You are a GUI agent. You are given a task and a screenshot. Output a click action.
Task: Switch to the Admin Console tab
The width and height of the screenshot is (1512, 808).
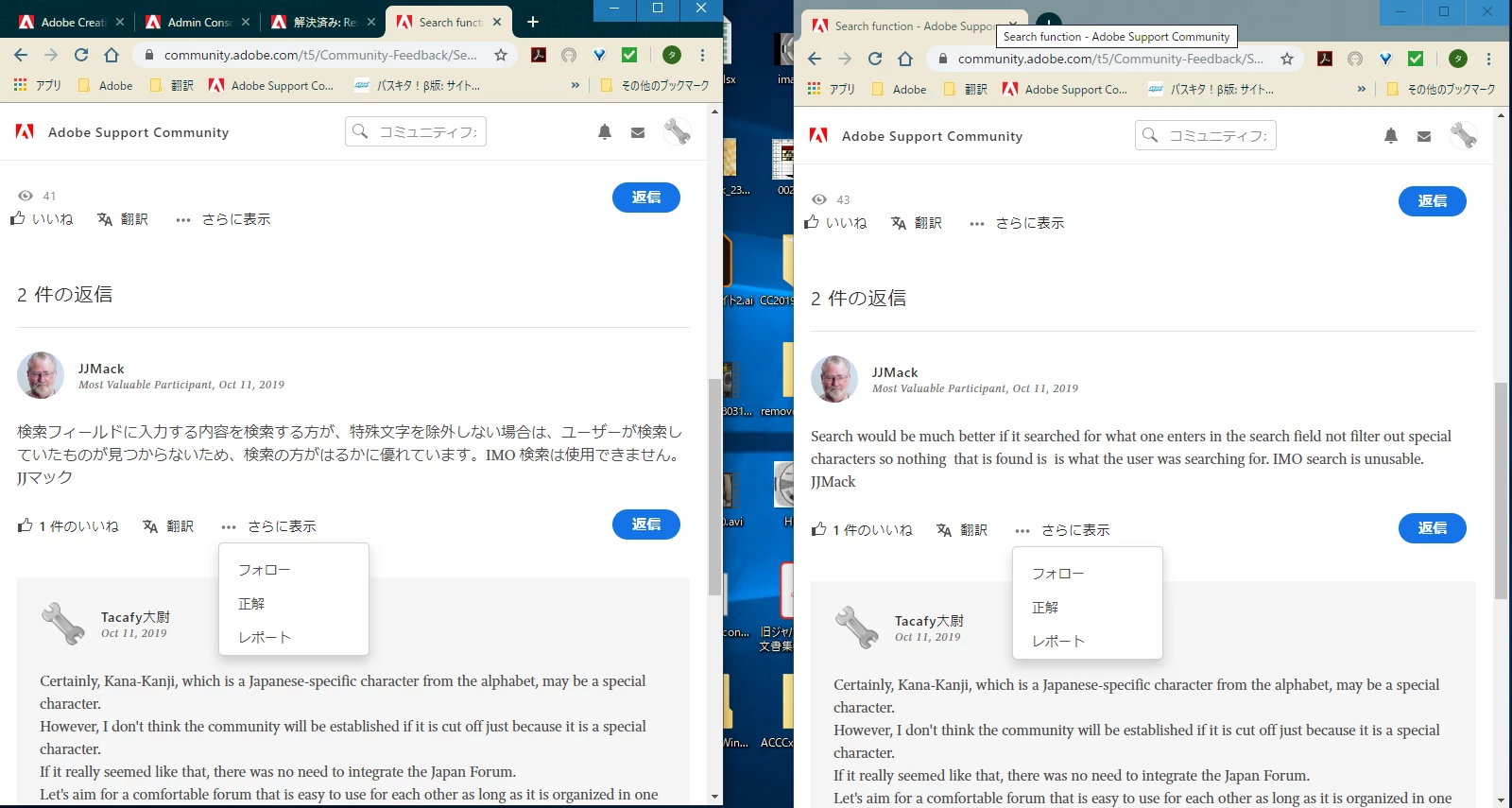pyautogui.click(x=198, y=22)
